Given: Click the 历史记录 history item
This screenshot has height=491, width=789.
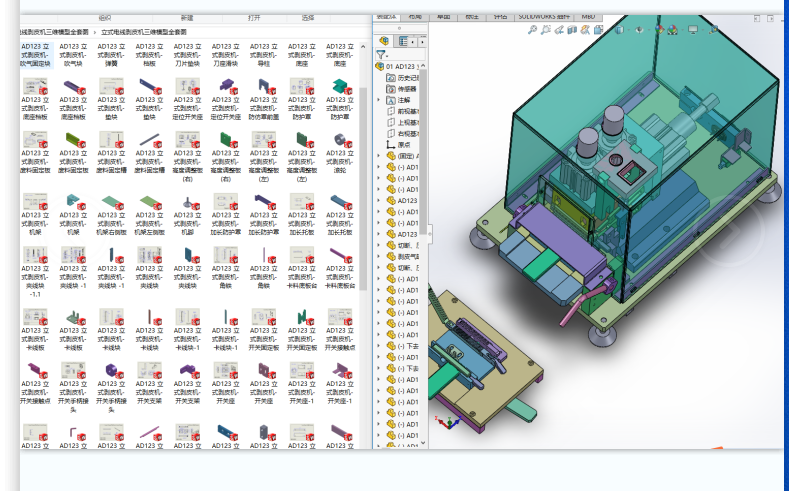Looking at the screenshot, I should 408,78.
